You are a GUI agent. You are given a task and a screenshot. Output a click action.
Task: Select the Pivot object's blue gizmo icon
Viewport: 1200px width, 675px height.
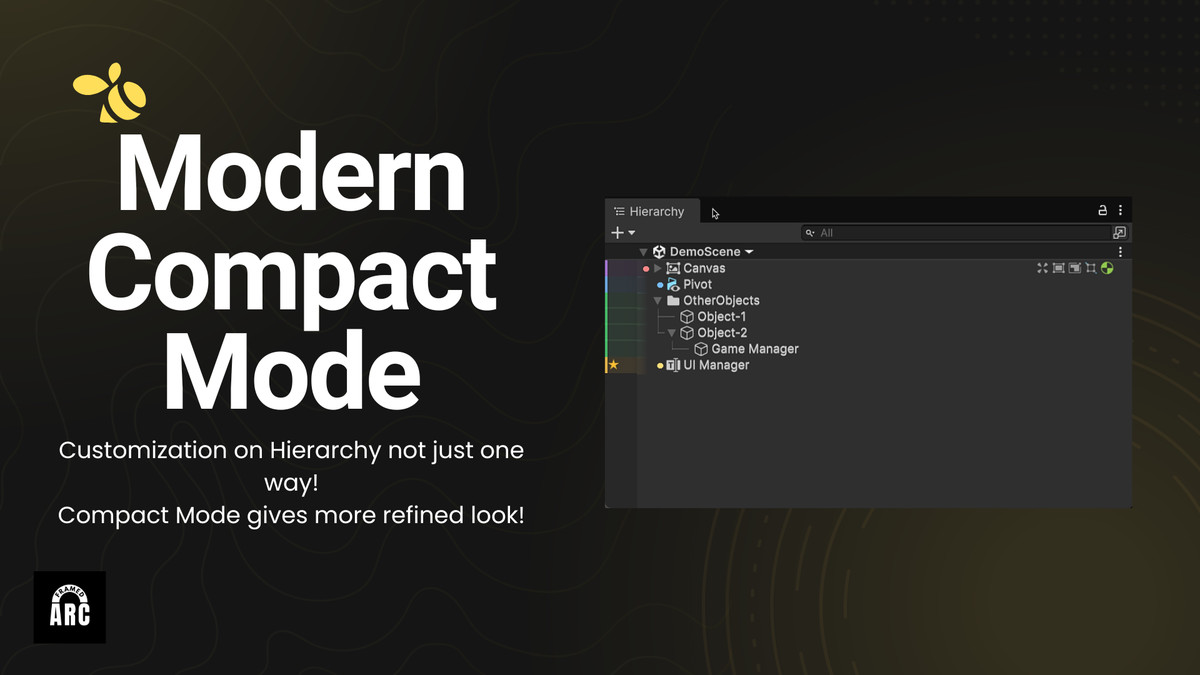672,284
